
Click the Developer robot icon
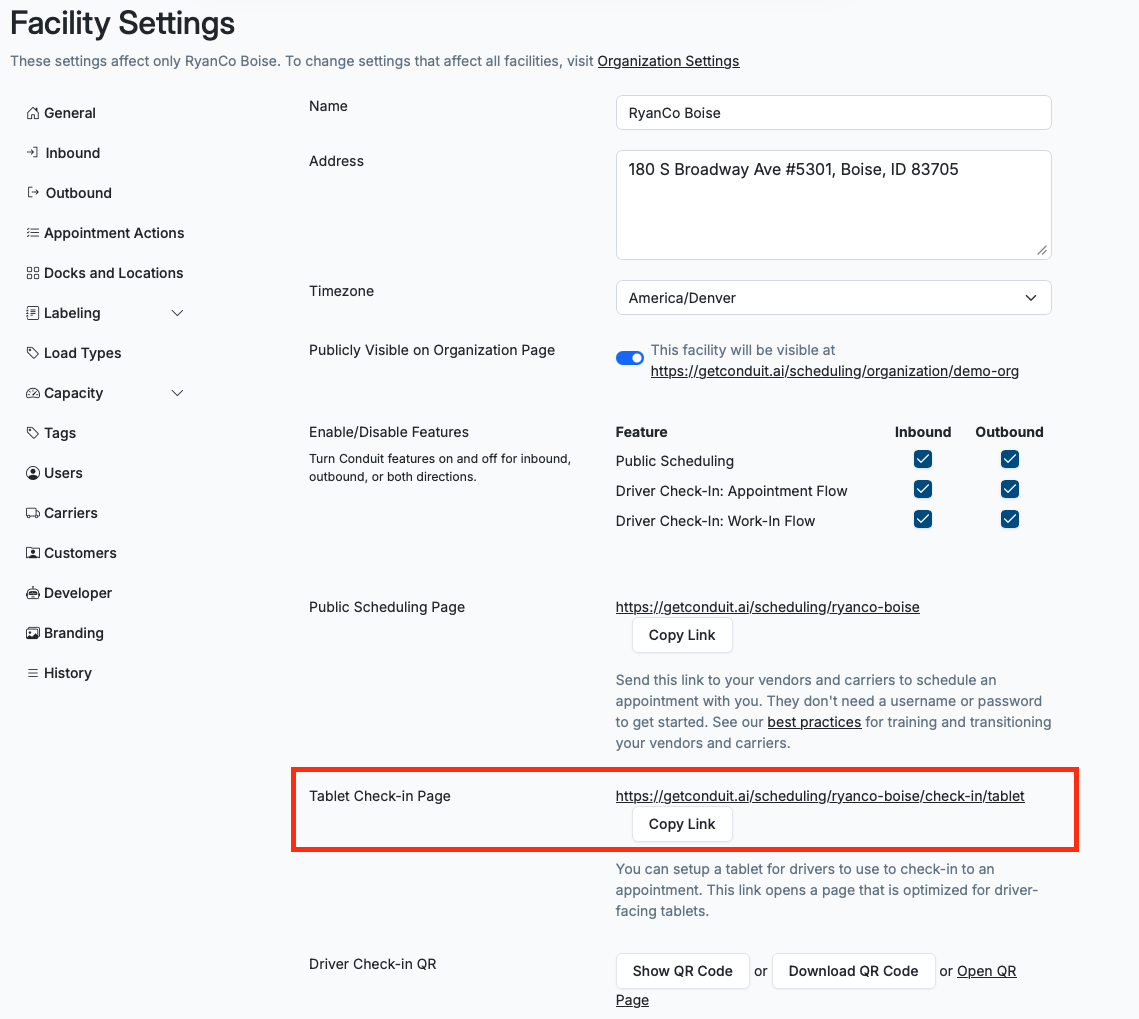[33, 593]
